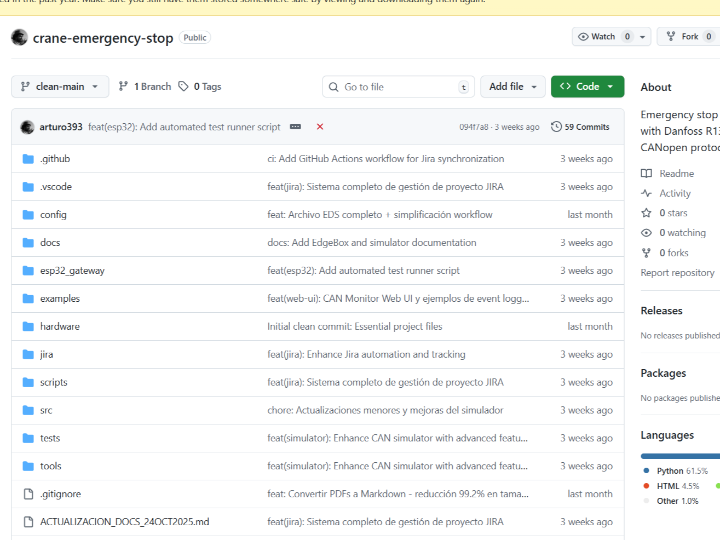
Task: Open the Readme link in About
Action: (x=676, y=174)
